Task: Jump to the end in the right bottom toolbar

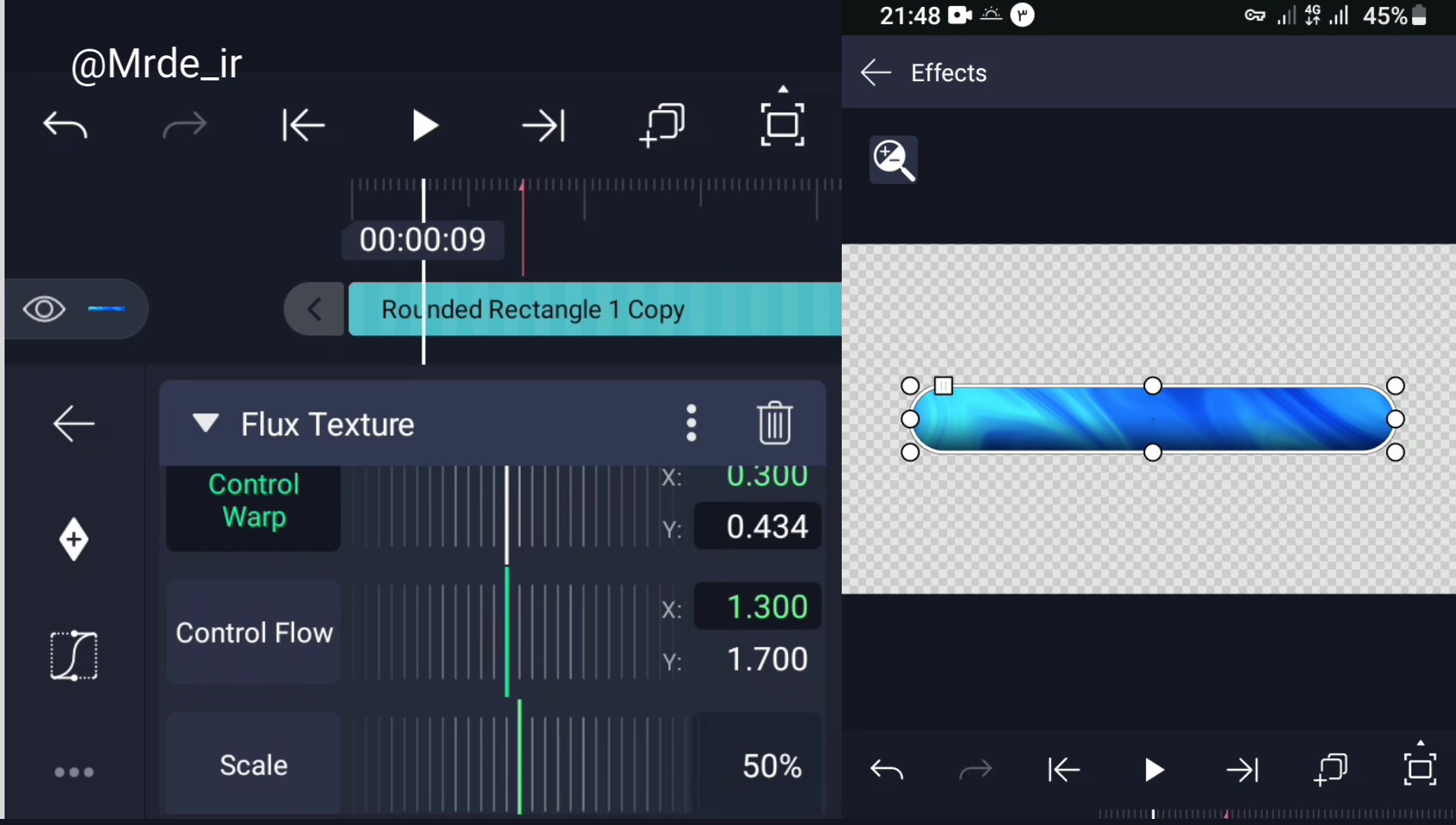Action: coord(1241,770)
